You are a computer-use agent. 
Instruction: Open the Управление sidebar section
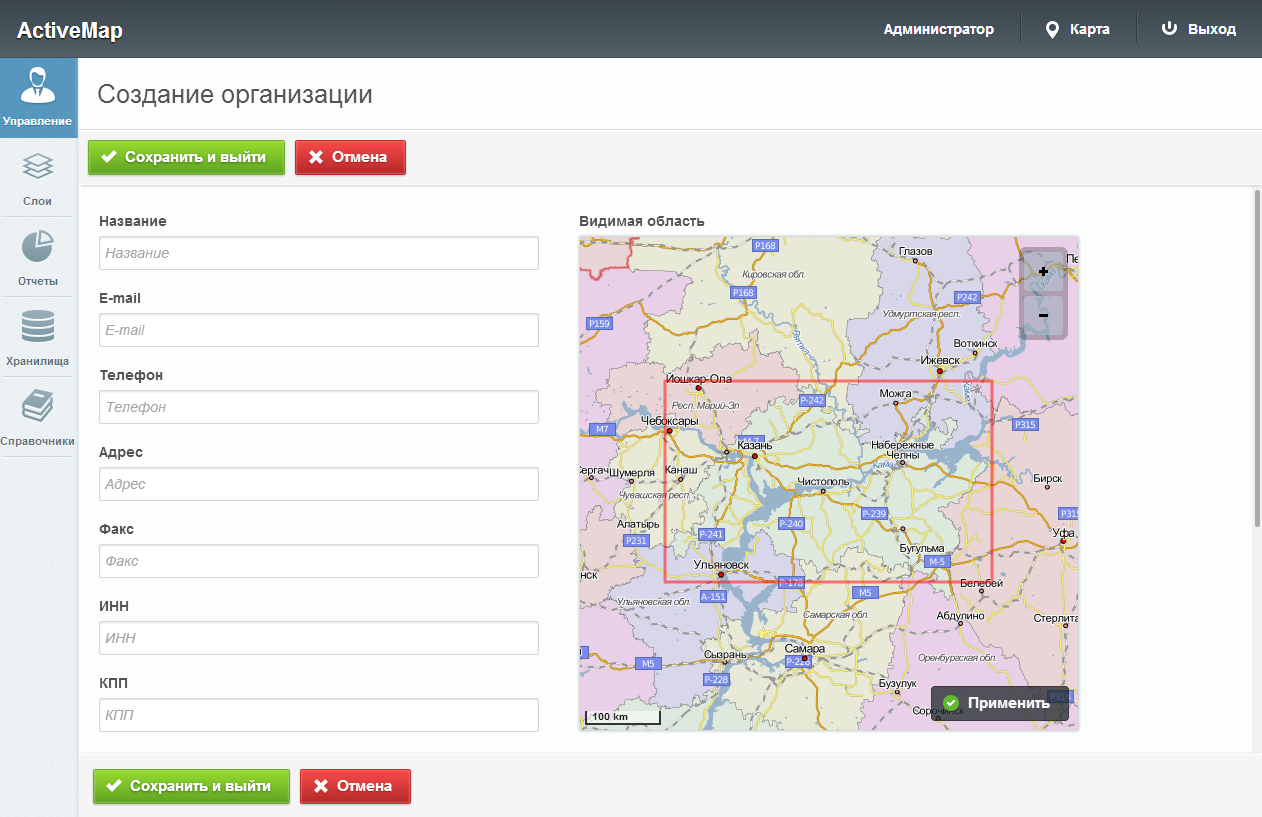pyautogui.click(x=38, y=98)
